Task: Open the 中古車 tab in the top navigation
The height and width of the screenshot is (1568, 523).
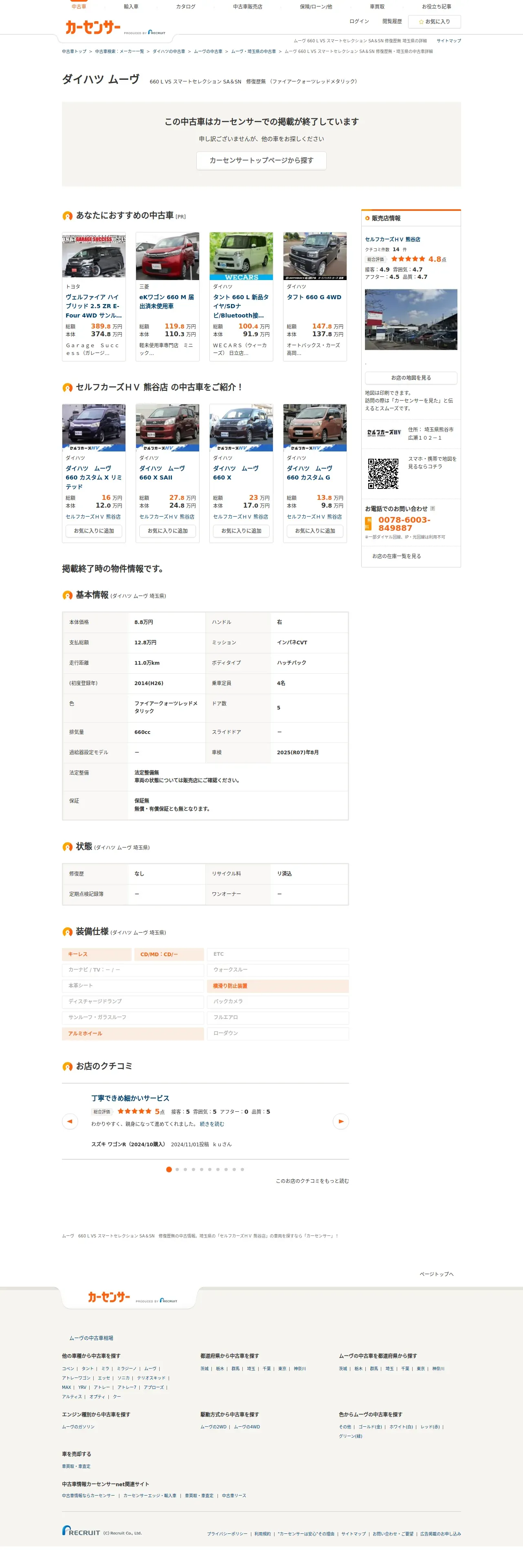Action: tap(79, 7)
